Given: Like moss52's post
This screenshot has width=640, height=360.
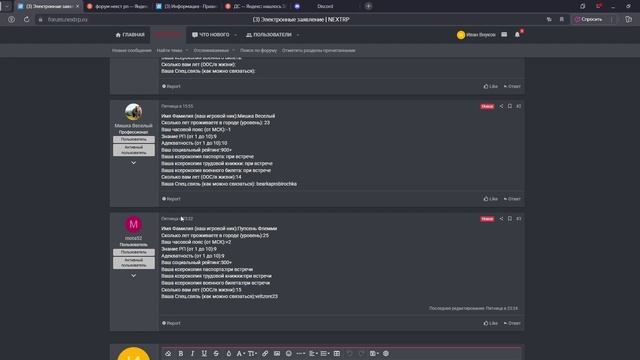Looking at the screenshot, I should pos(491,323).
